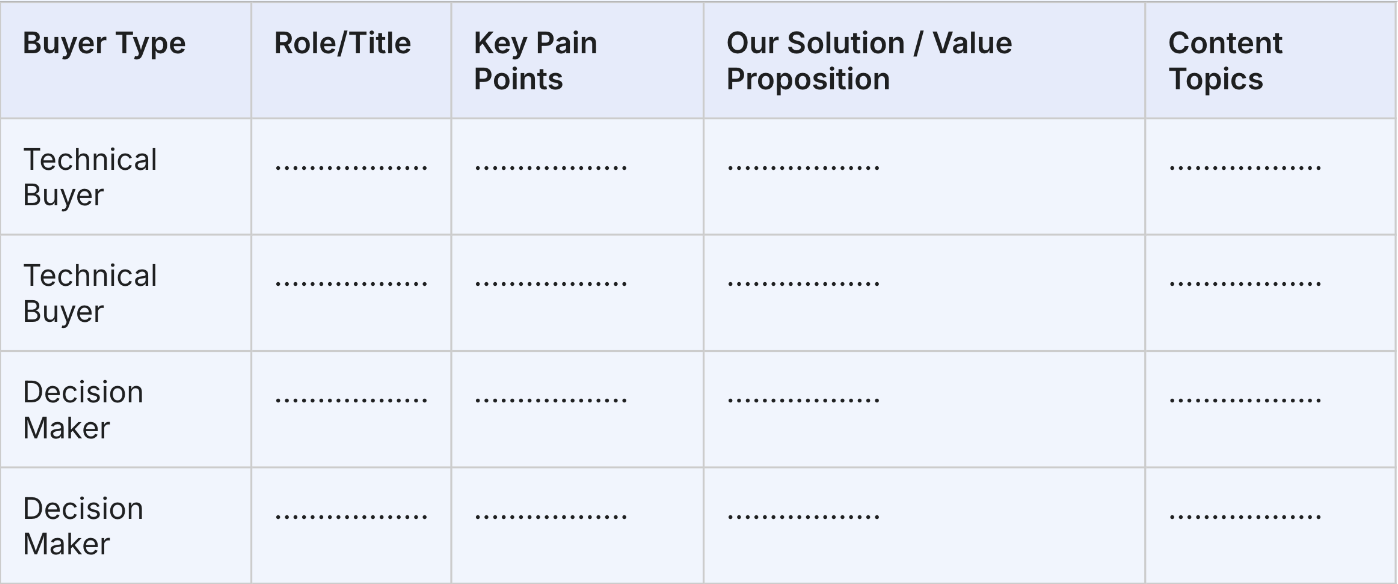Click Key Pain Points placeholder in first row

[550, 166]
